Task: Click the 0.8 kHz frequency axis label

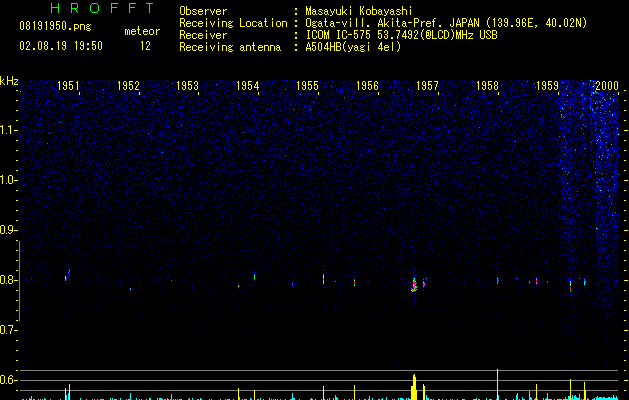Action: point(8,280)
